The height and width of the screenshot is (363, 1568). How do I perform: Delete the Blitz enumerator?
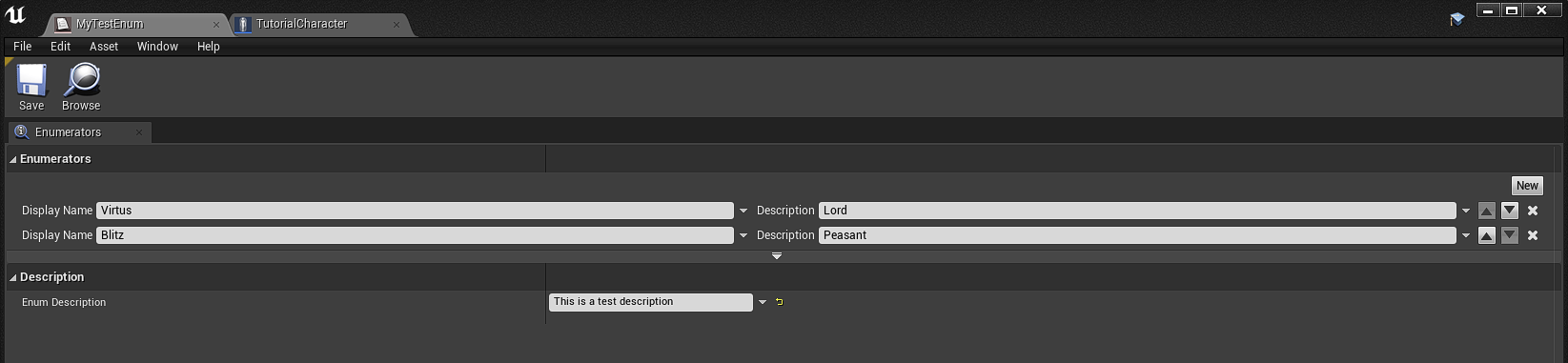pos(1533,235)
